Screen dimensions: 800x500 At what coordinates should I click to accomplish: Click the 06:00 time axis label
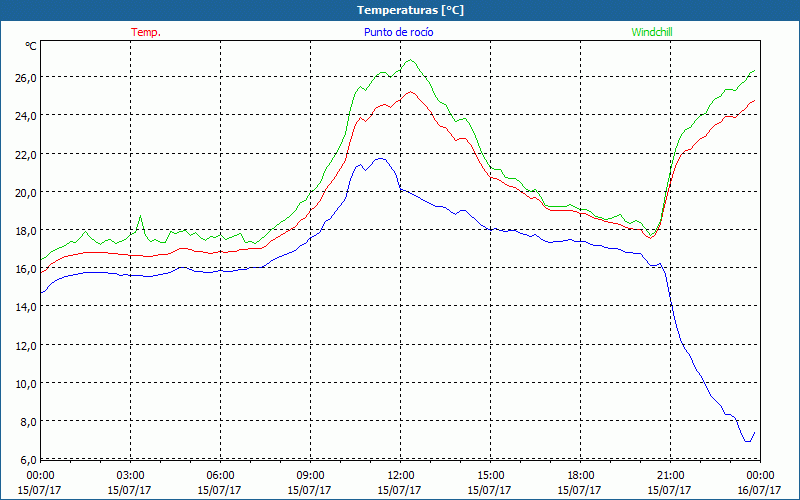pyautogui.click(x=220, y=476)
